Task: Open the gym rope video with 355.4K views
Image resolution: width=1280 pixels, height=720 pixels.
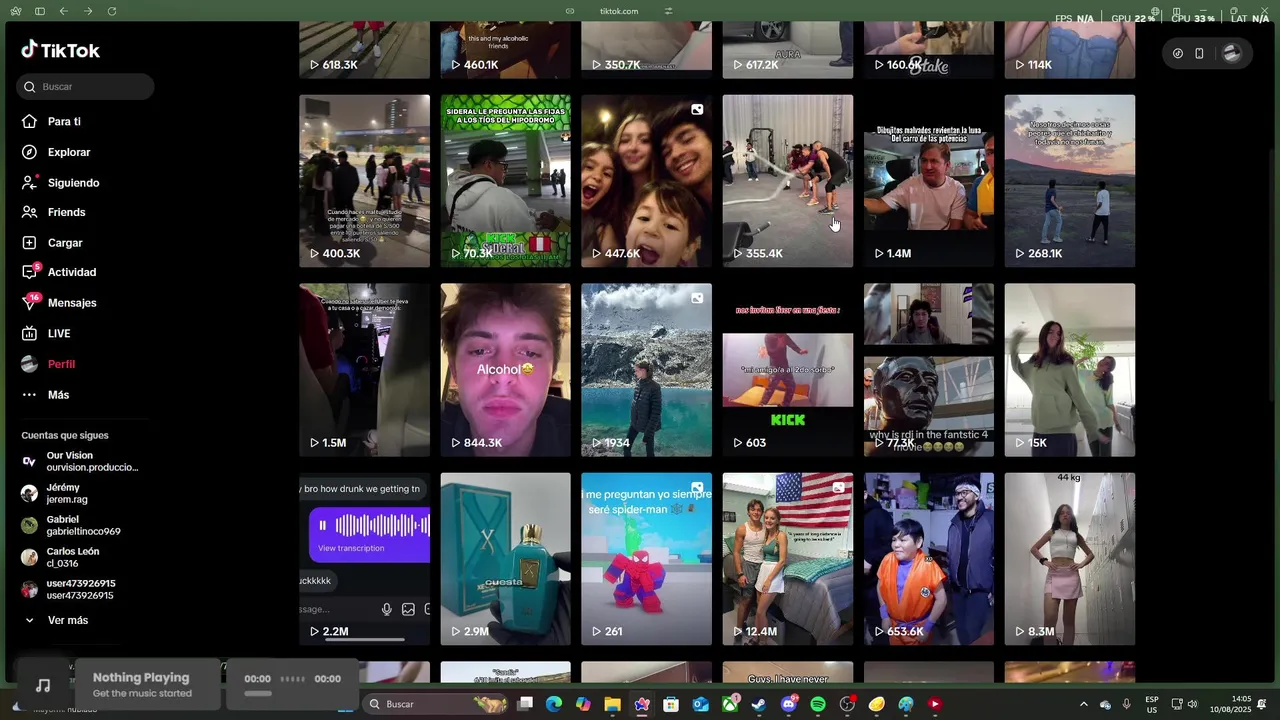Action: coord(788,181)
